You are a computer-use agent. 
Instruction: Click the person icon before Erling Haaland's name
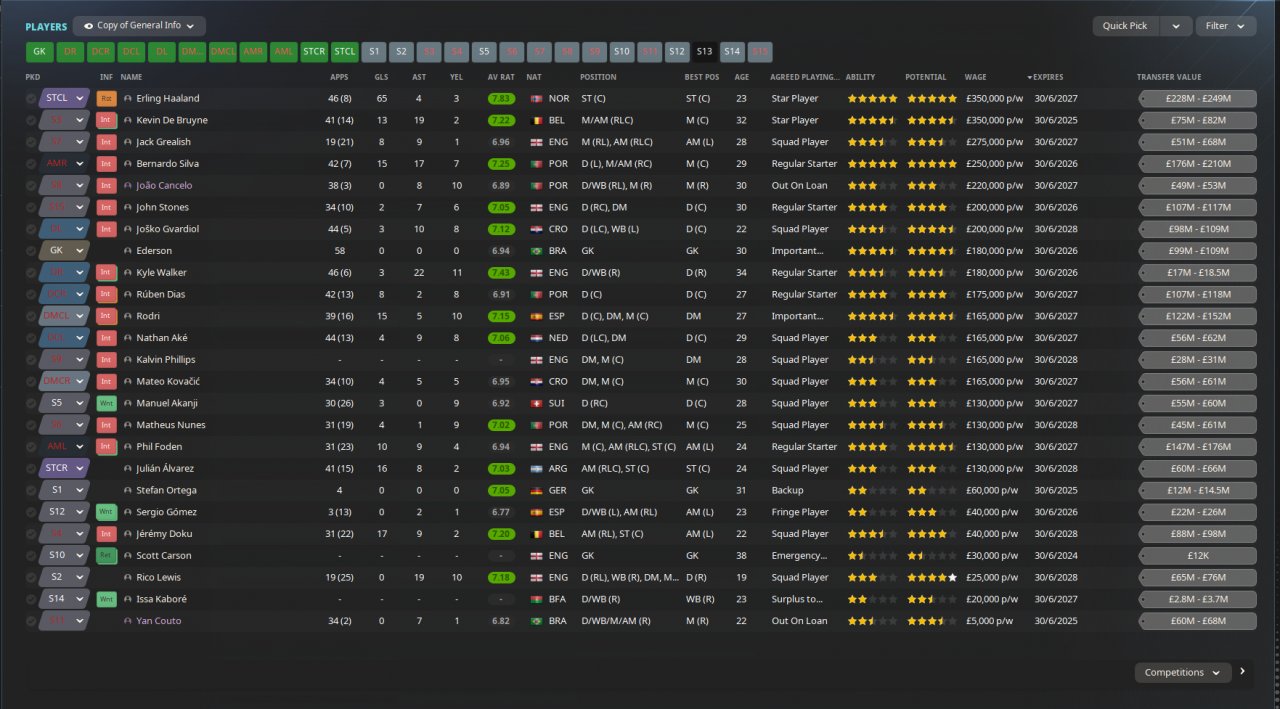tap(128, 99)
